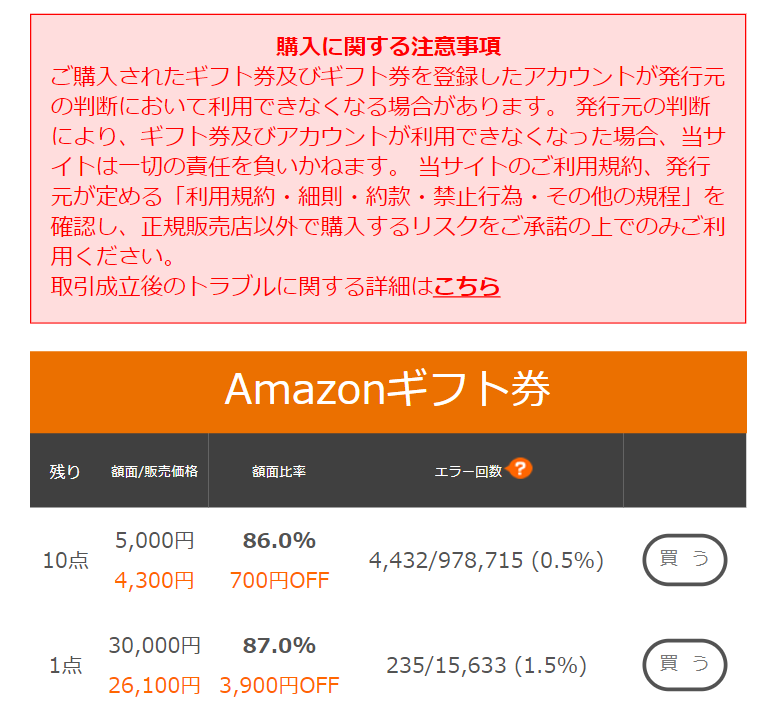Select the エラー回数 column header text
Viewport: 777px width, 719px height.
[x=468, y=471]
